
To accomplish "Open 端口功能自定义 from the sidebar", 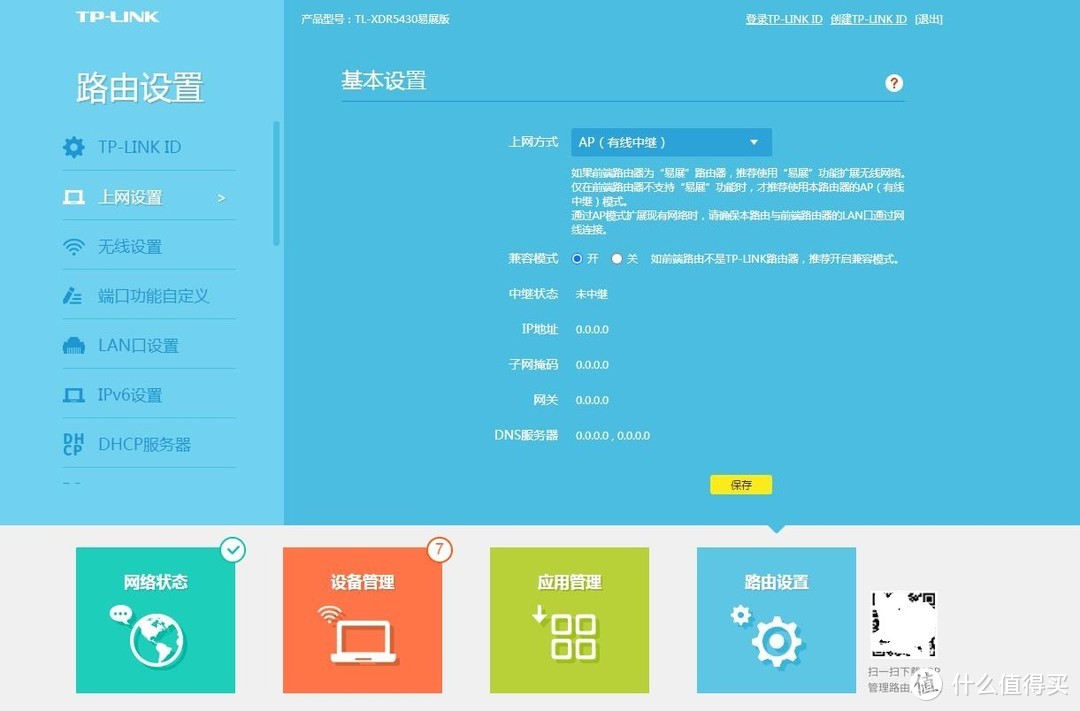I will (x=73, y=295).
